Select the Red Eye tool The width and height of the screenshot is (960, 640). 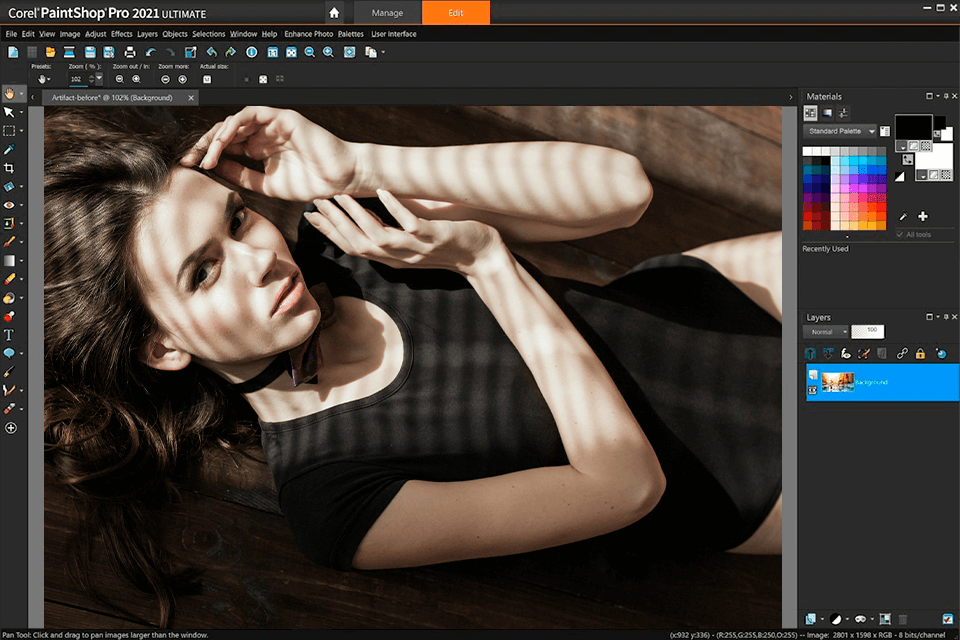tap(9, 204)
